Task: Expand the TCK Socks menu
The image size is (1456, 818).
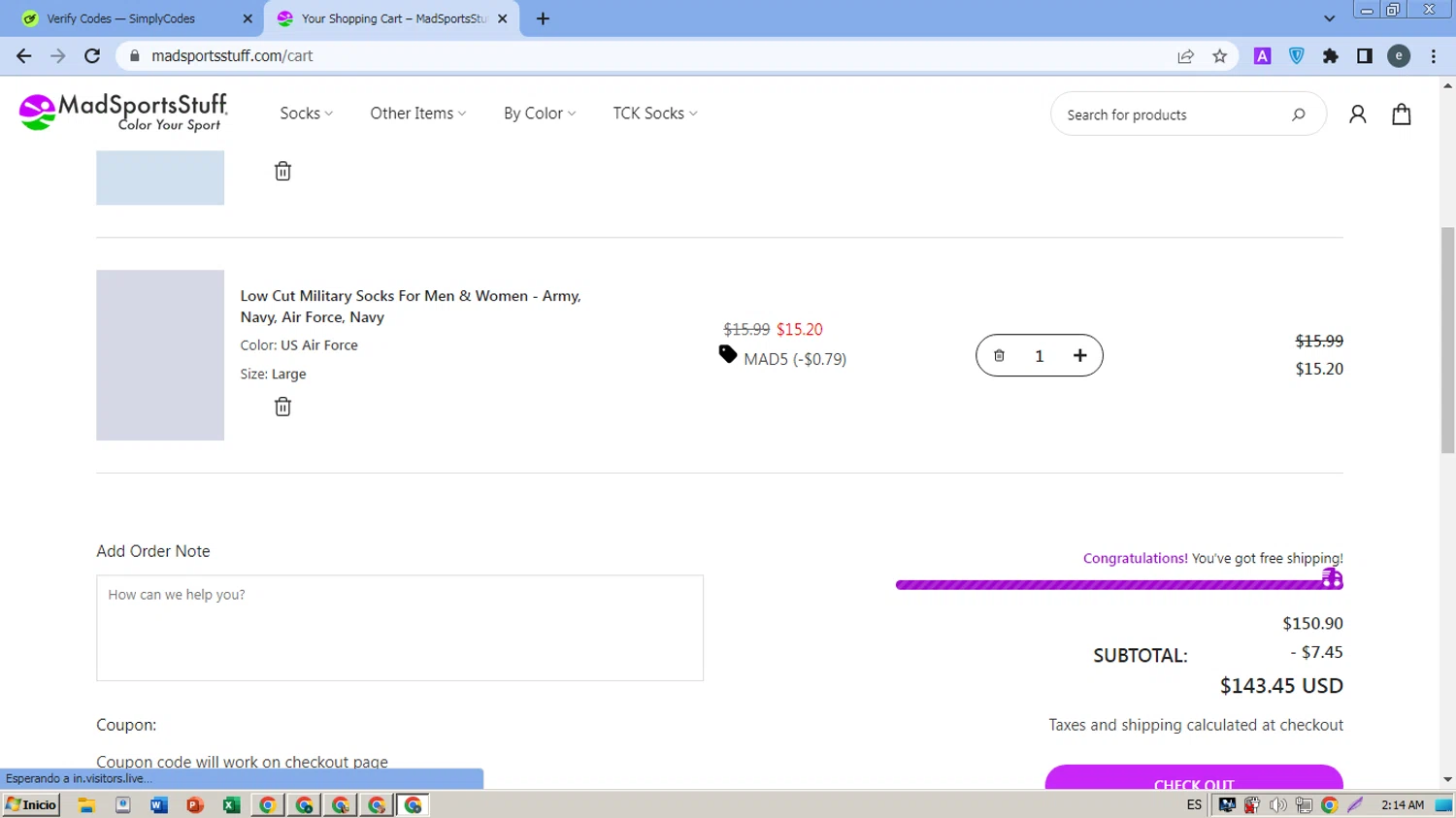Action: [655, 114]
